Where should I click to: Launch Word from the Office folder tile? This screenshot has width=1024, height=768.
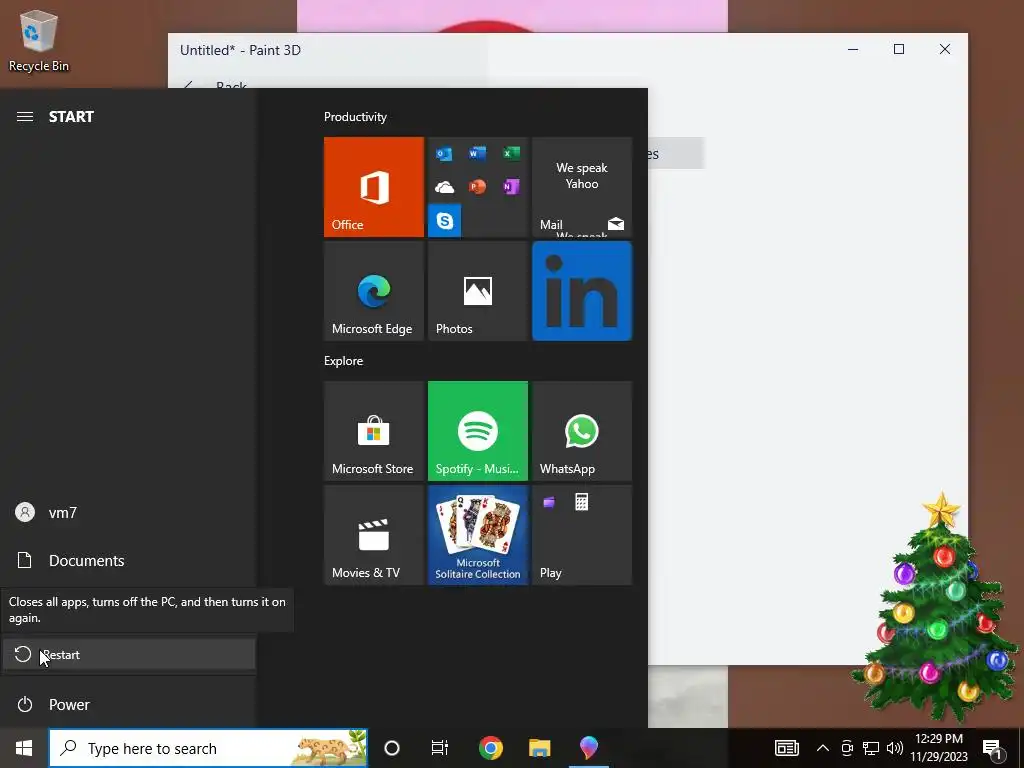tap(477, 153)
